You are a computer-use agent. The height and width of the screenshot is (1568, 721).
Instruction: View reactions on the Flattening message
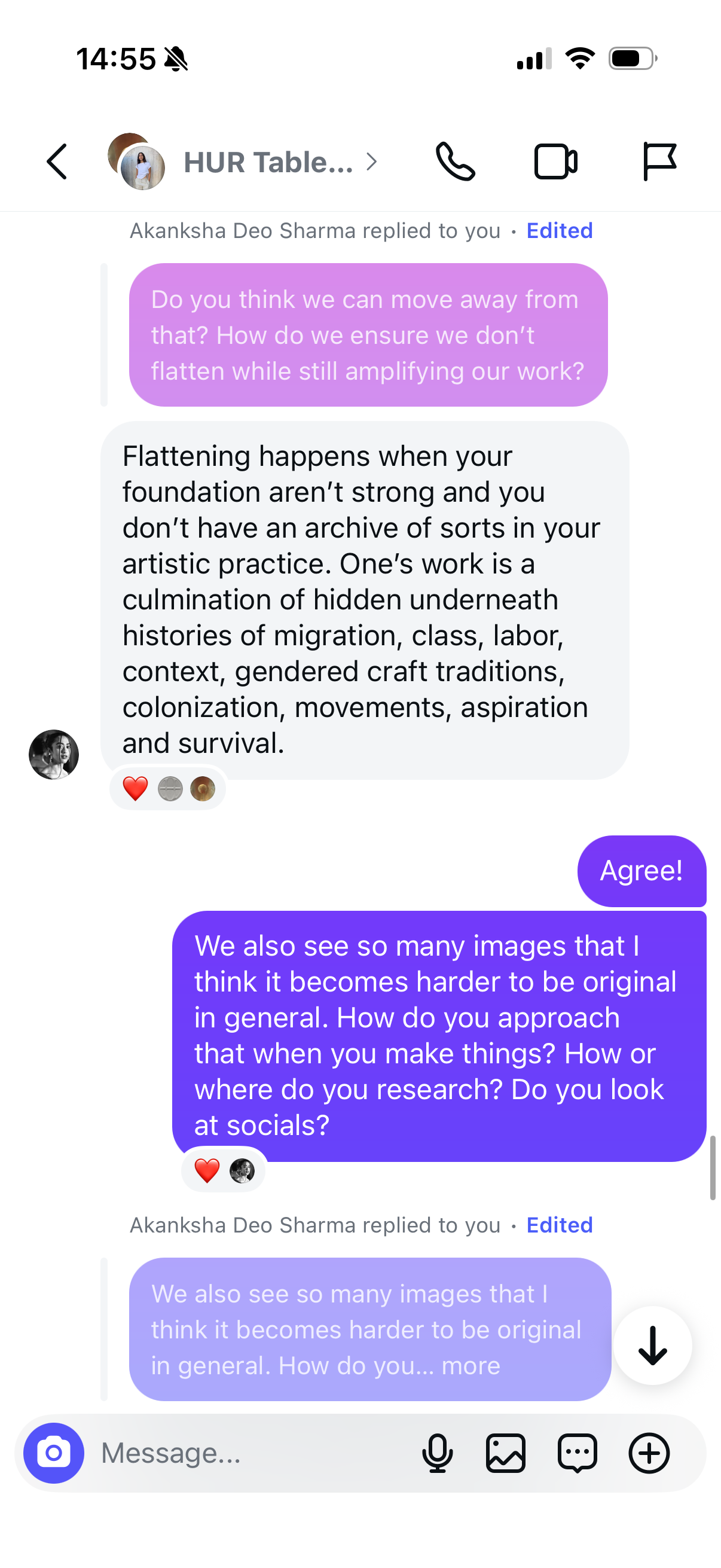click(x=168, y=788)
